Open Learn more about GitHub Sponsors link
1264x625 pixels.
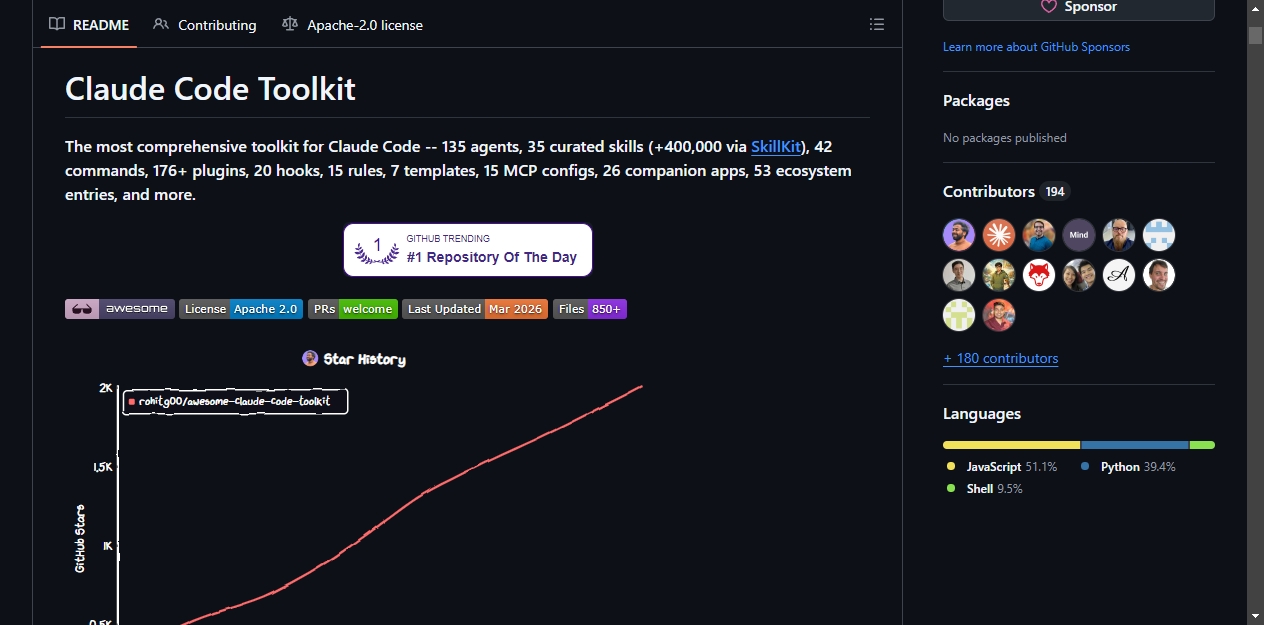pos(1036,47)
